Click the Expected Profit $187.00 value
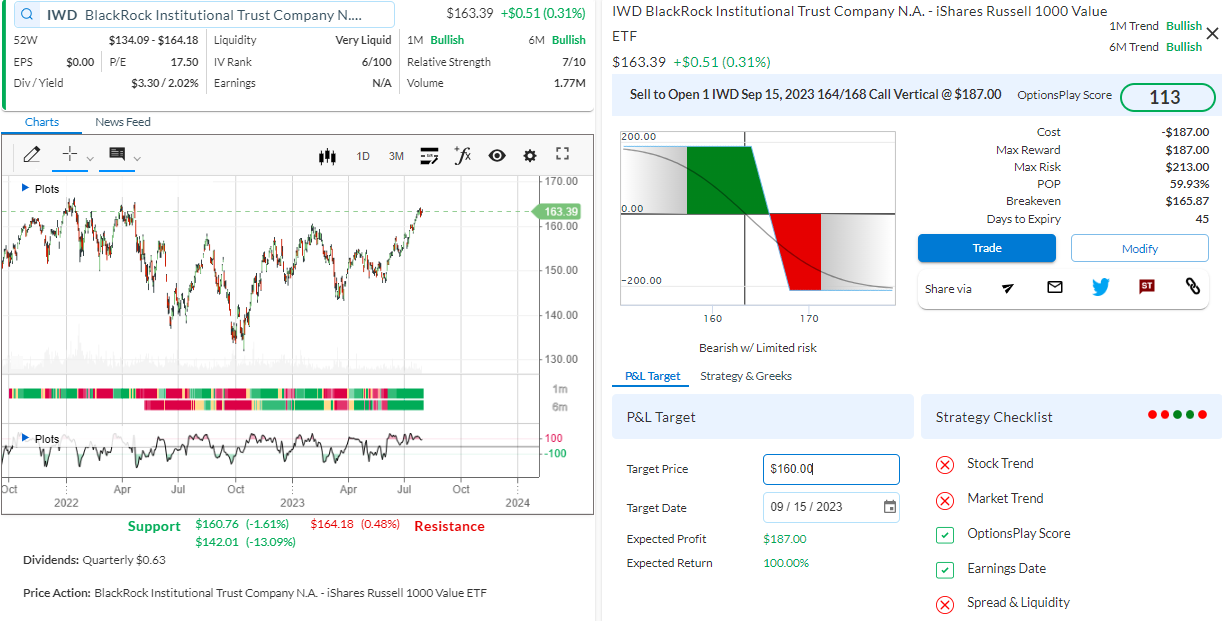Image resolution: width=1222 pixels, height=621 pixels. [784, 539]
